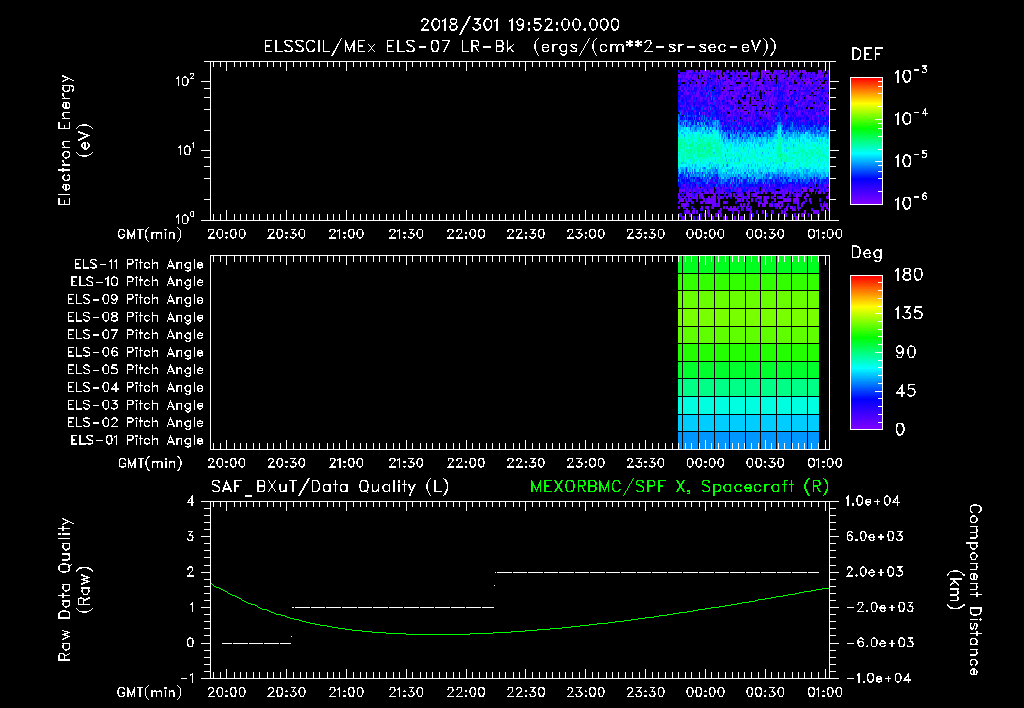Select the ELS-04 Pitch Angle row label

[135, 388]
